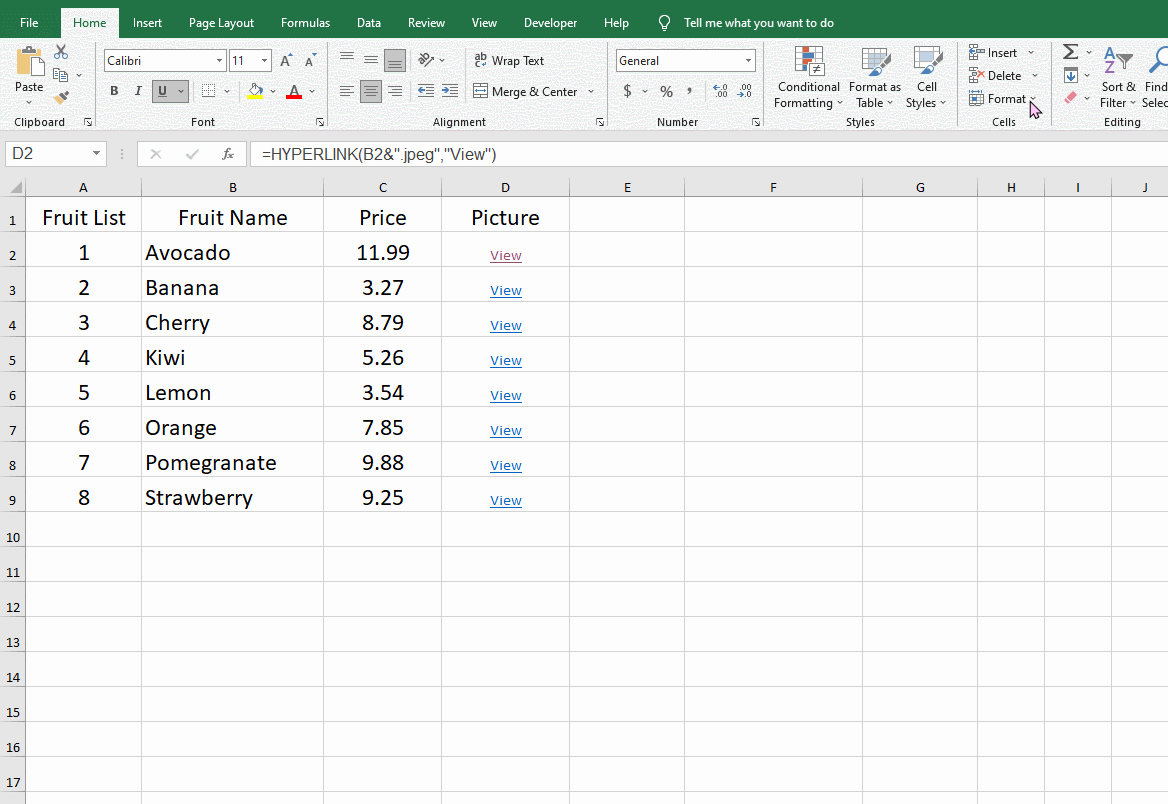Open the View link for Avocado
1168x804 pixels.
506,256
